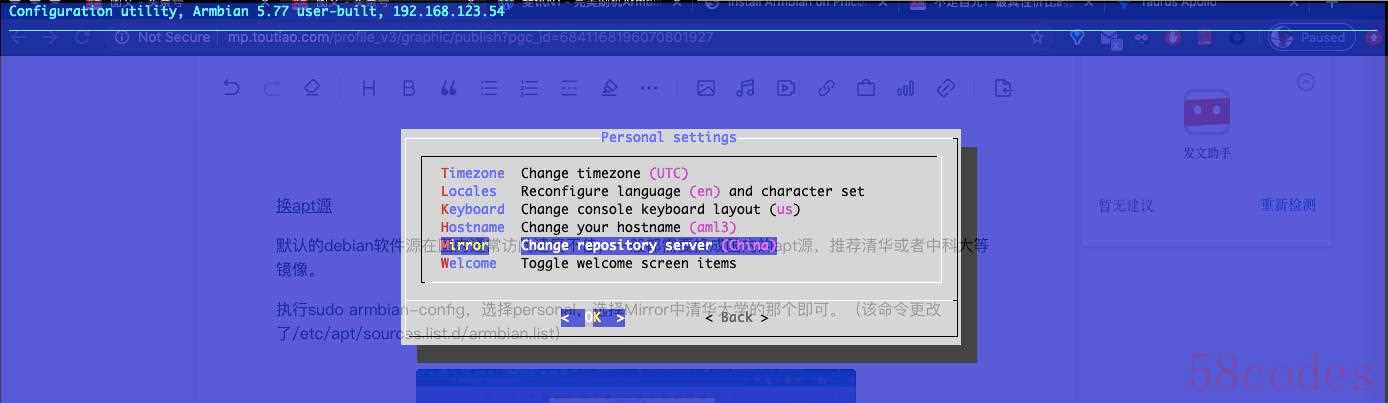Screen dimensions: 1388x403
Task: Click the browser back arrow
Action: pos(18,37)
